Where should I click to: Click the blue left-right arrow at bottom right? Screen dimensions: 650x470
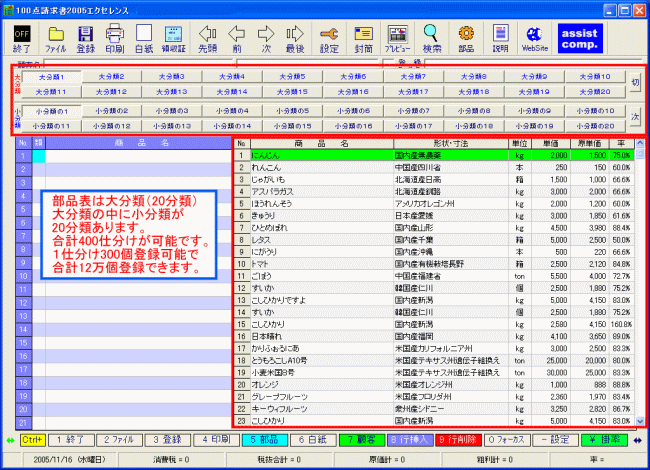click(x=638, y=441)
